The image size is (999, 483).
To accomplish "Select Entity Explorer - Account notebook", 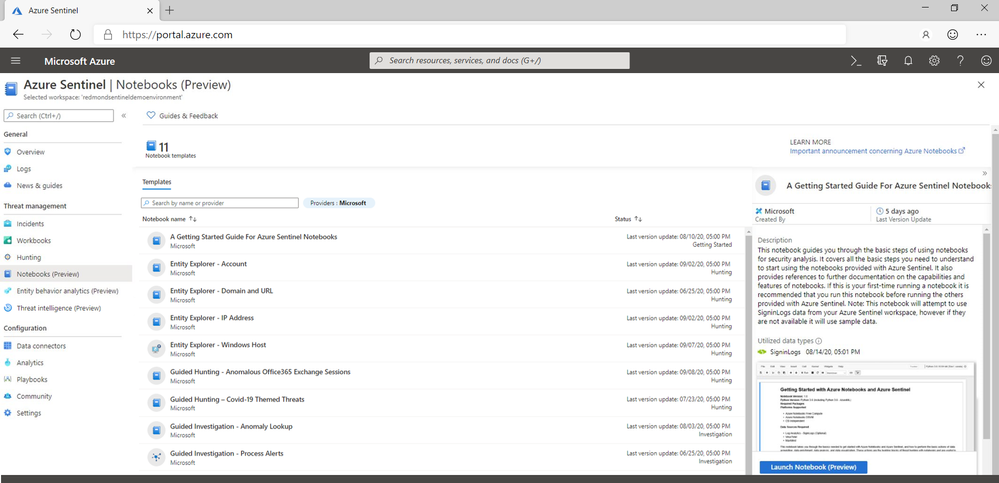I will (442, 268).
